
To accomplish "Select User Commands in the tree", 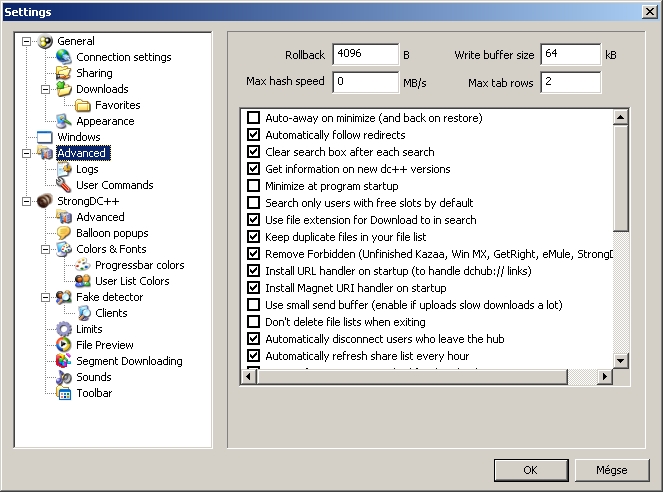I will (114, 185).
